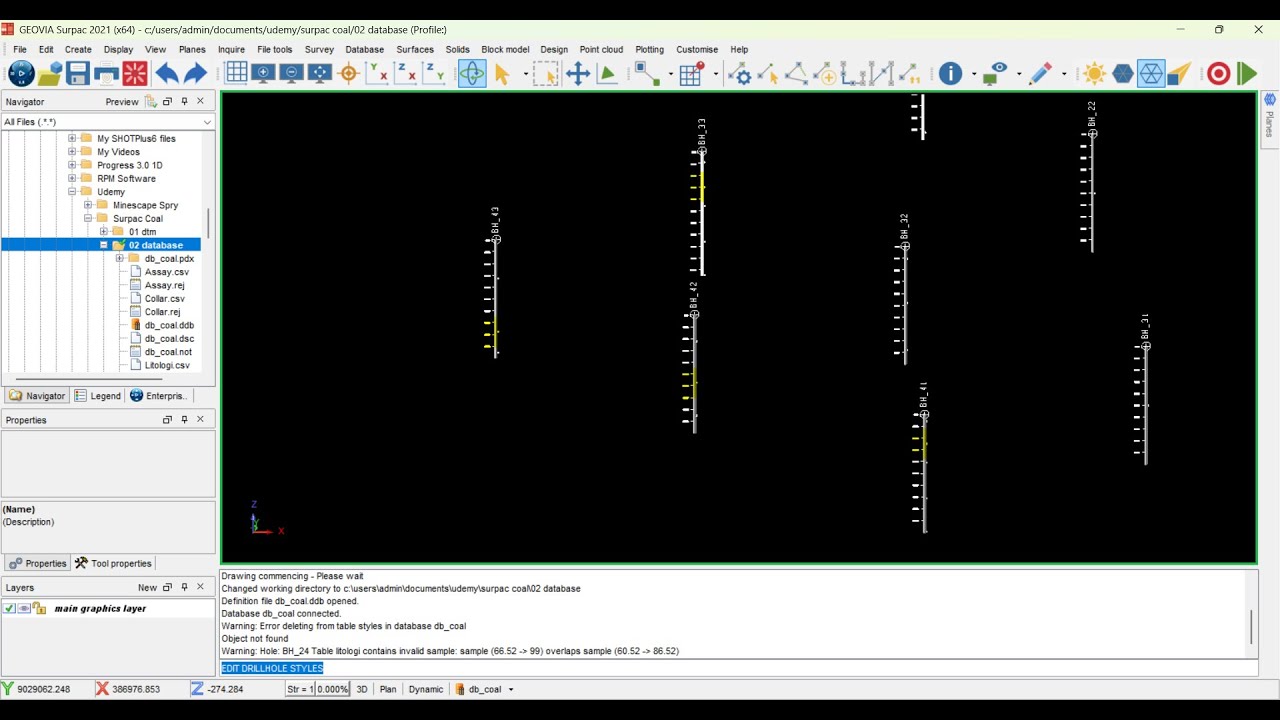Click the snap grid with red pin icon

point(691,73)
